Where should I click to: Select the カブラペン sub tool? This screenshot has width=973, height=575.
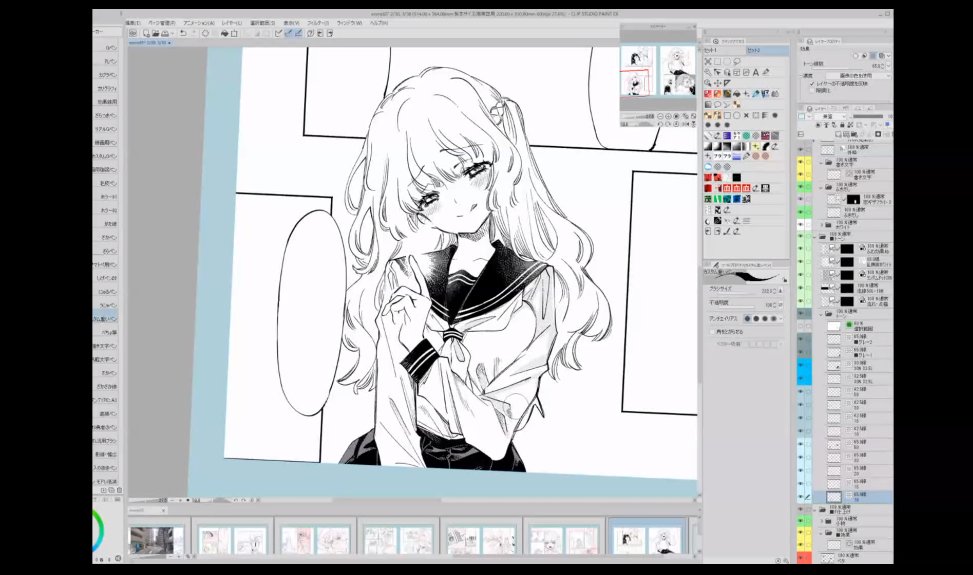pyautogui.click(x=108, y=74)
